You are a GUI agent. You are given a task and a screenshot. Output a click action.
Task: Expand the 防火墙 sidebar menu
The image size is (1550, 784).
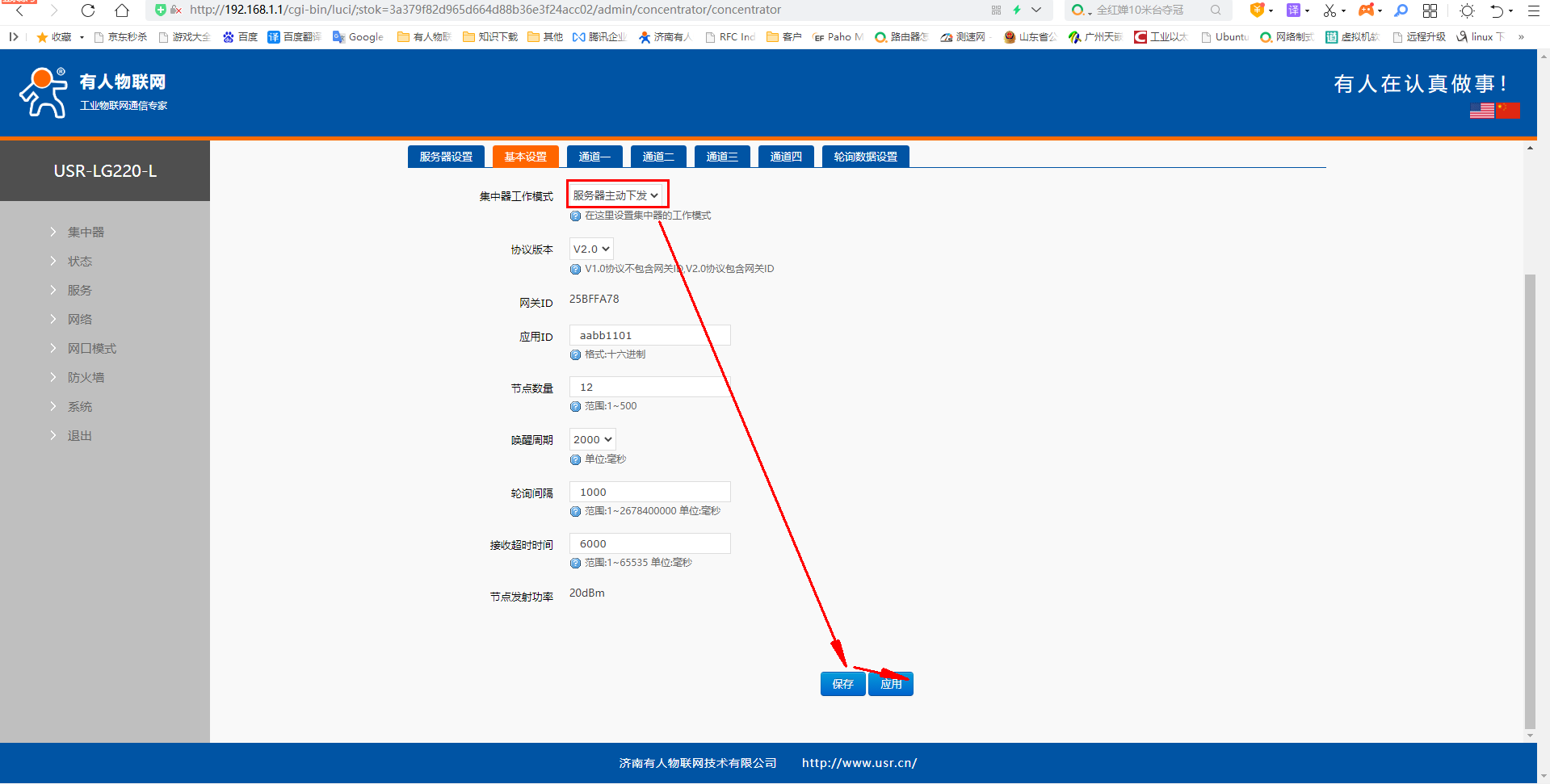86,377
